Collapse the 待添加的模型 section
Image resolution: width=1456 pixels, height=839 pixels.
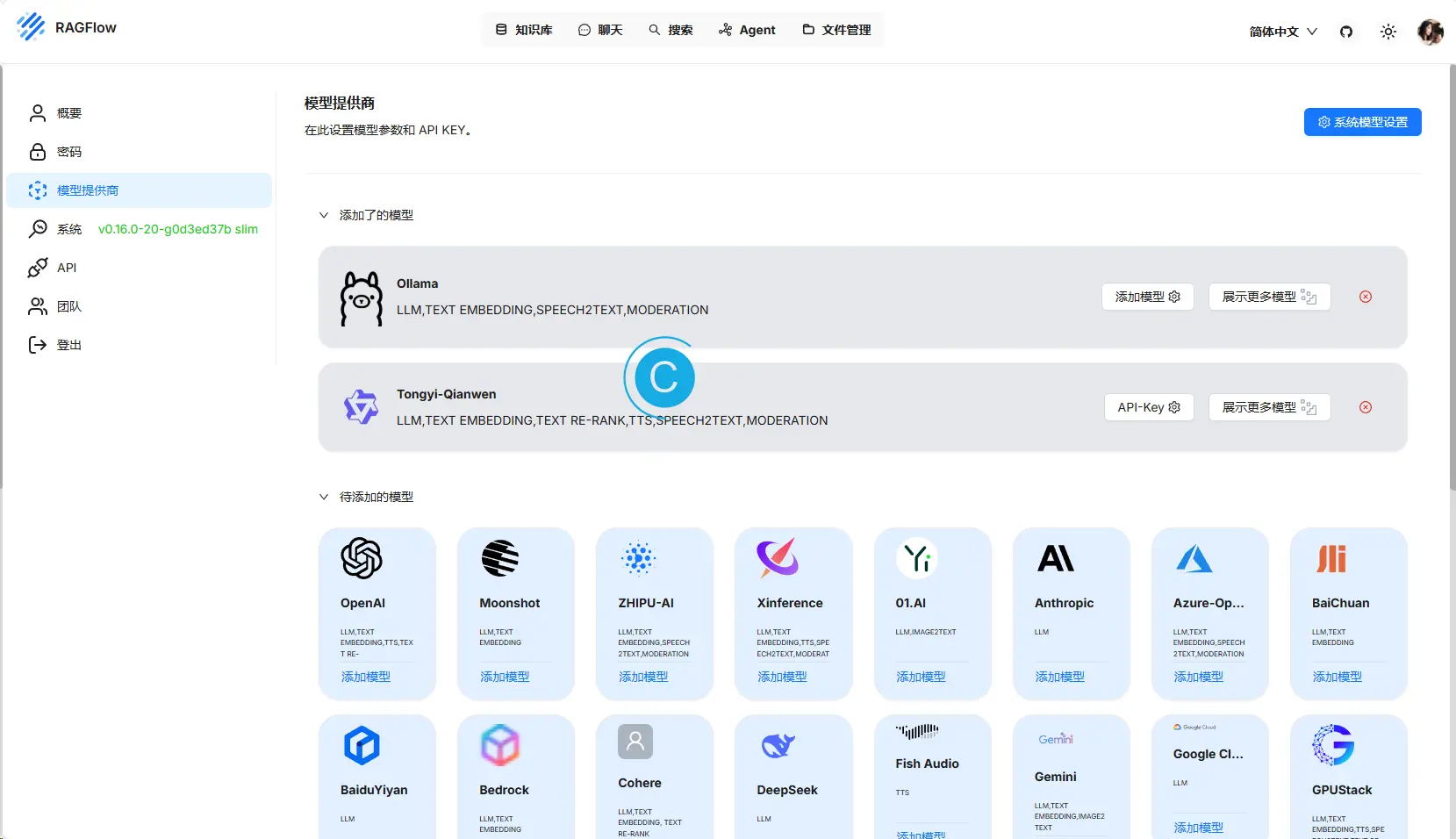pyautogui.click(x=324, y=497)
